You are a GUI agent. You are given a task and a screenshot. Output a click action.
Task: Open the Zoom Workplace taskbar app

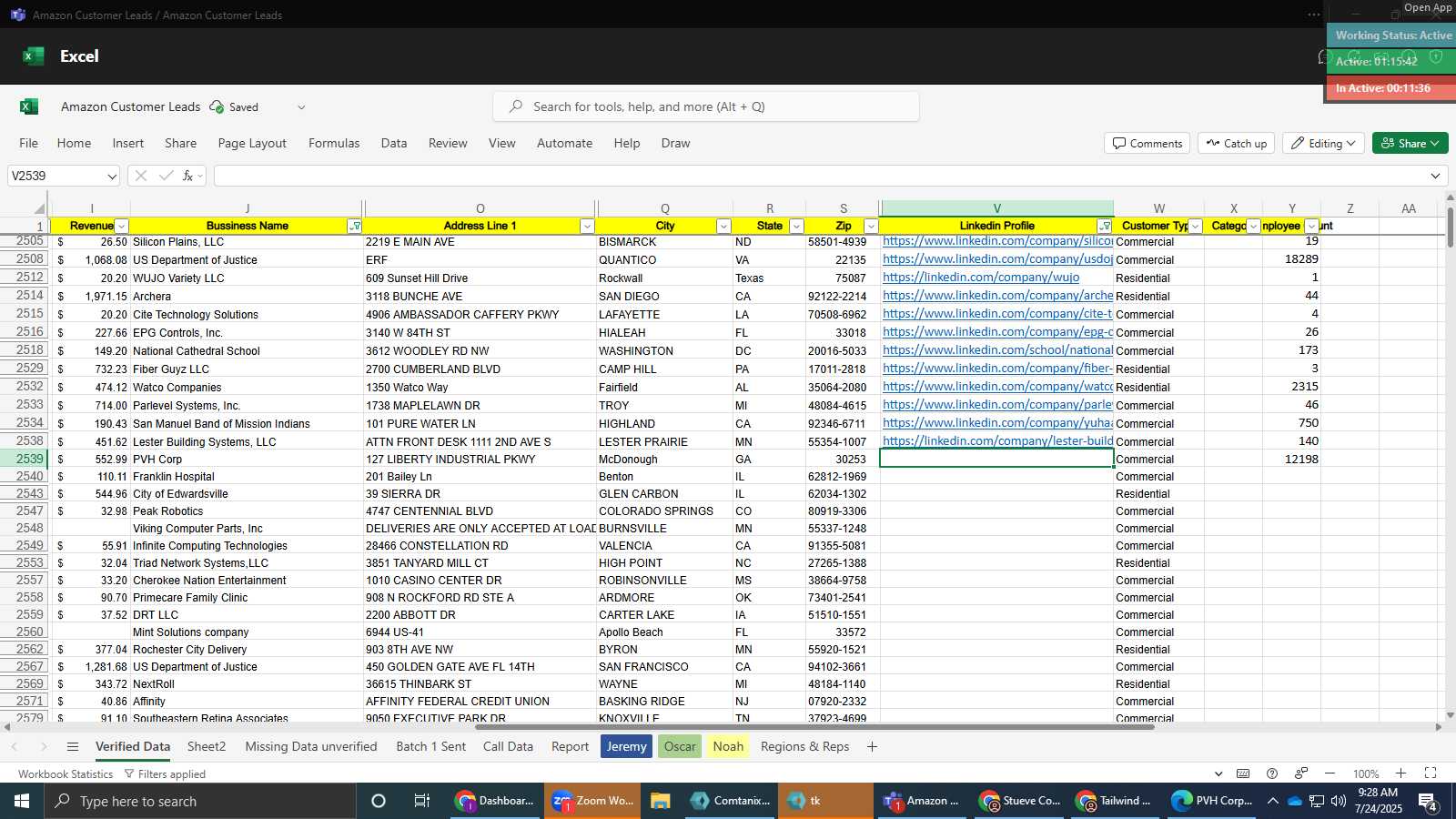(x=591, y=801)
